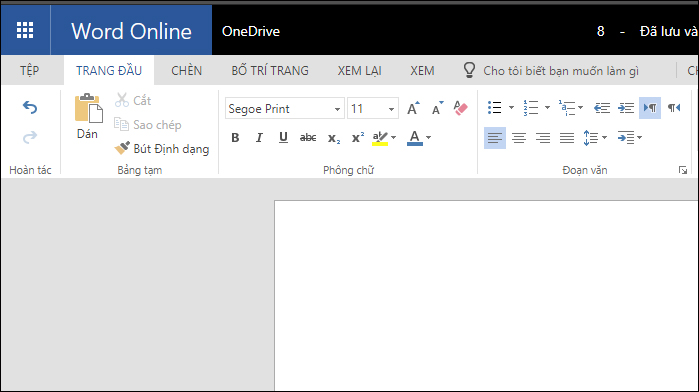Open highlight color dropdown arrow

coord(393,138)
